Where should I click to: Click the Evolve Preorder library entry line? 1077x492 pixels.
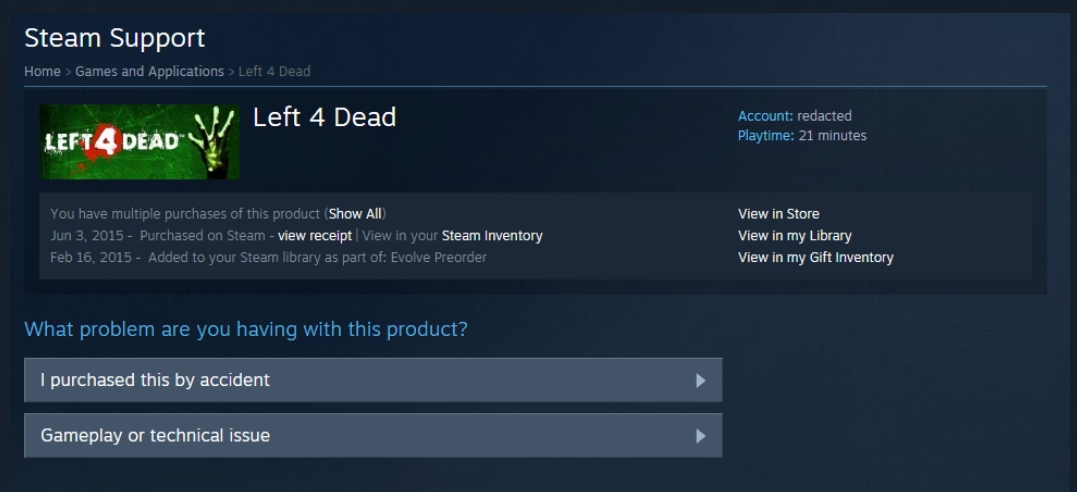point(269,258)
